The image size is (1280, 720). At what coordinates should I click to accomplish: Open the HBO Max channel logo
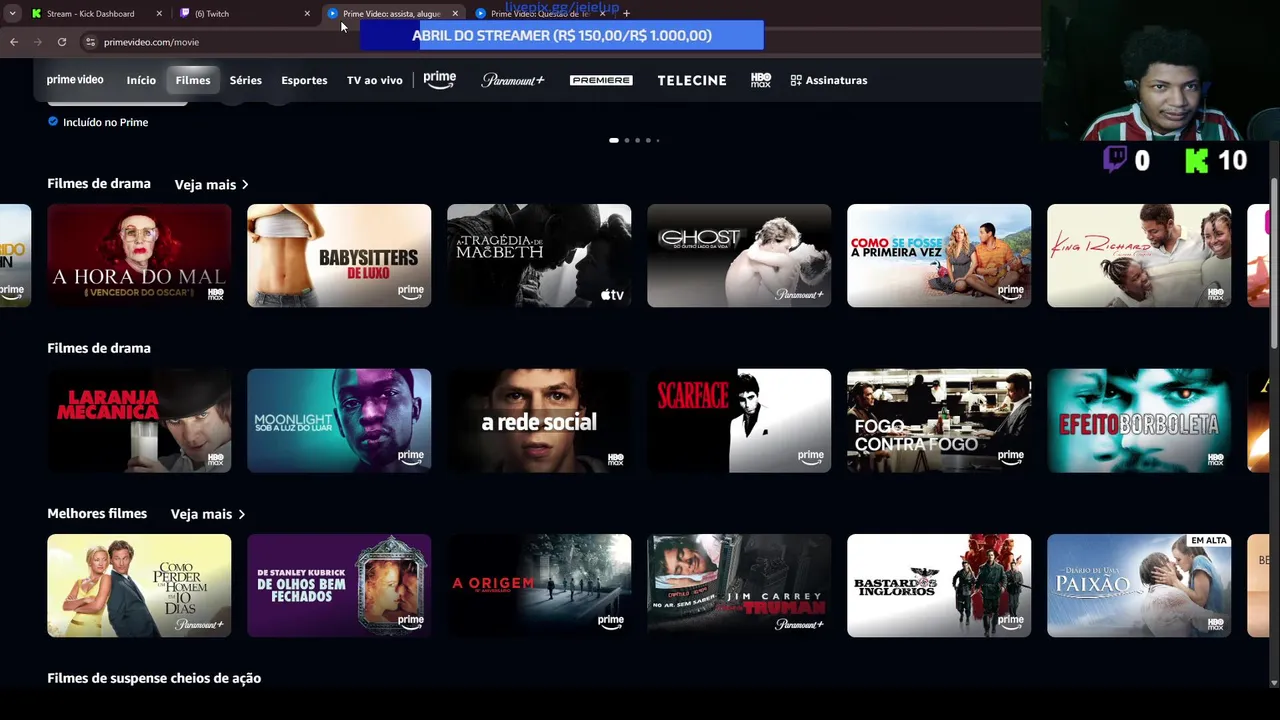coord(761,80)
